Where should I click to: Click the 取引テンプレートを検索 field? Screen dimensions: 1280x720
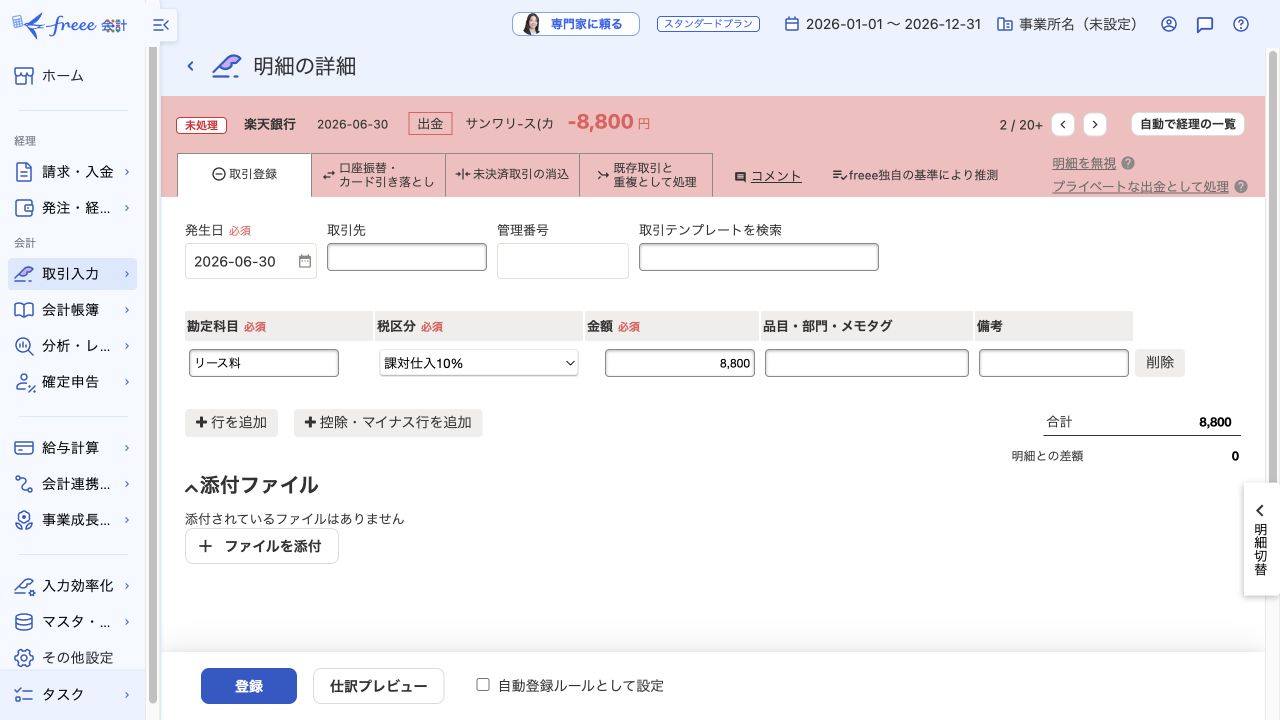coord(759,257)
